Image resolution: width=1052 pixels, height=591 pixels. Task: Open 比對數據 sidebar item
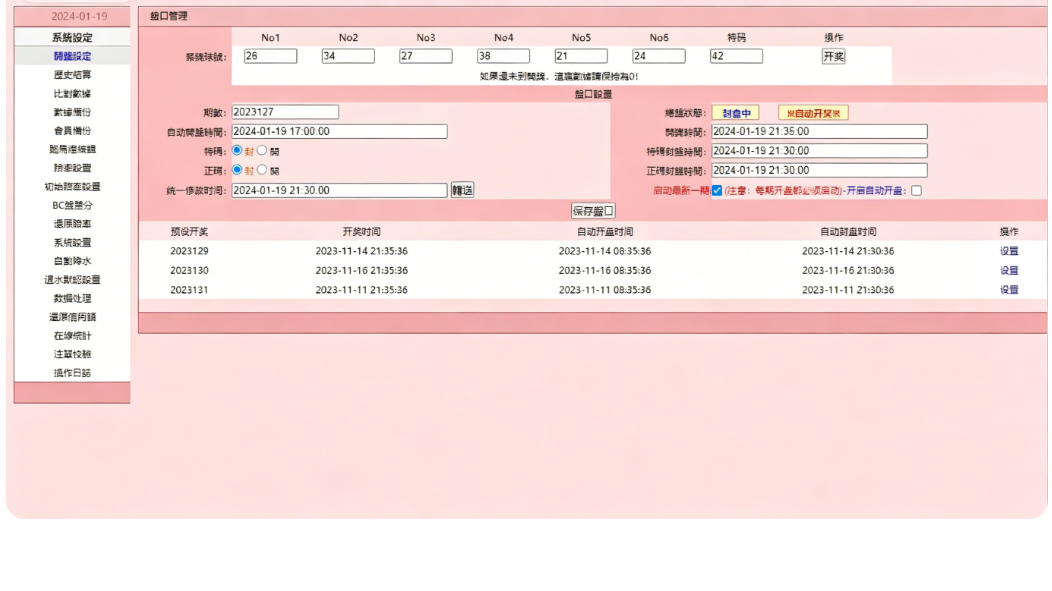[x=72, y=94]
